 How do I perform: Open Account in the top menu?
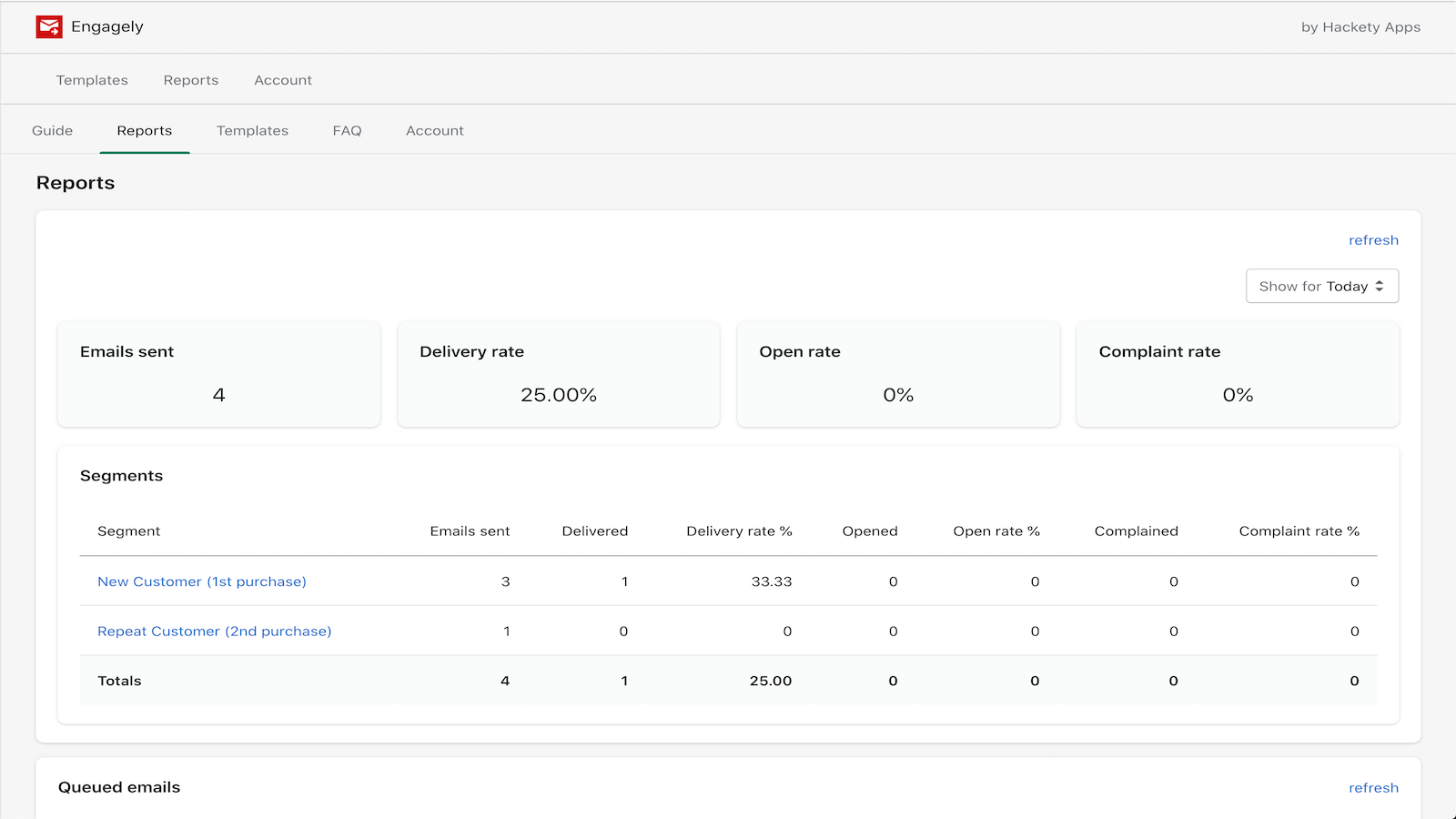coord(283,80)
